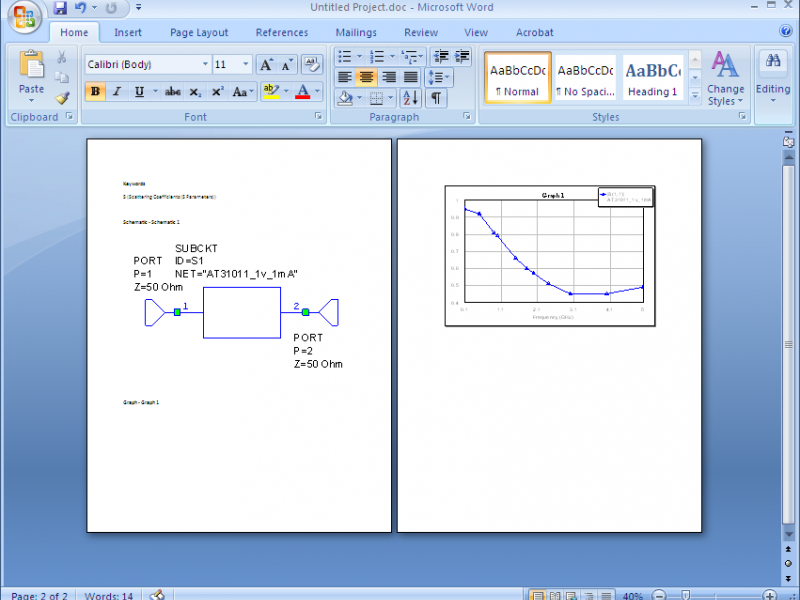The width and height of the screenshot is (800, 600).
Task: Switch to the Page Layout tab
Action: tap(199, 32)
